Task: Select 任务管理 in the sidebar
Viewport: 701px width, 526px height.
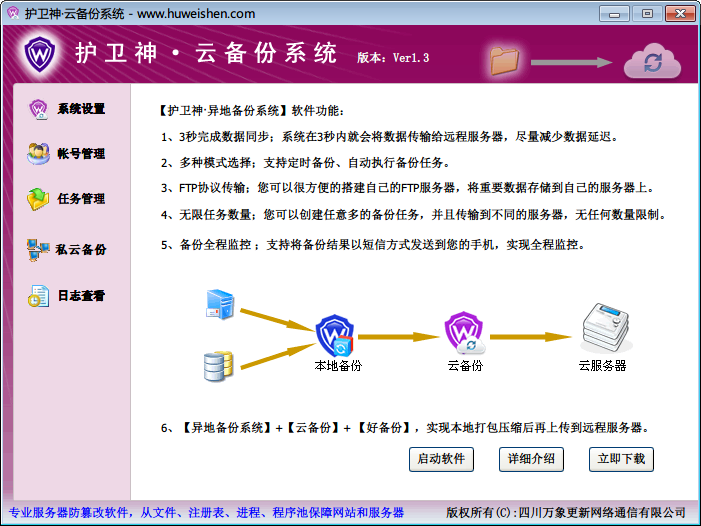Action: click(x=81, y=199)
